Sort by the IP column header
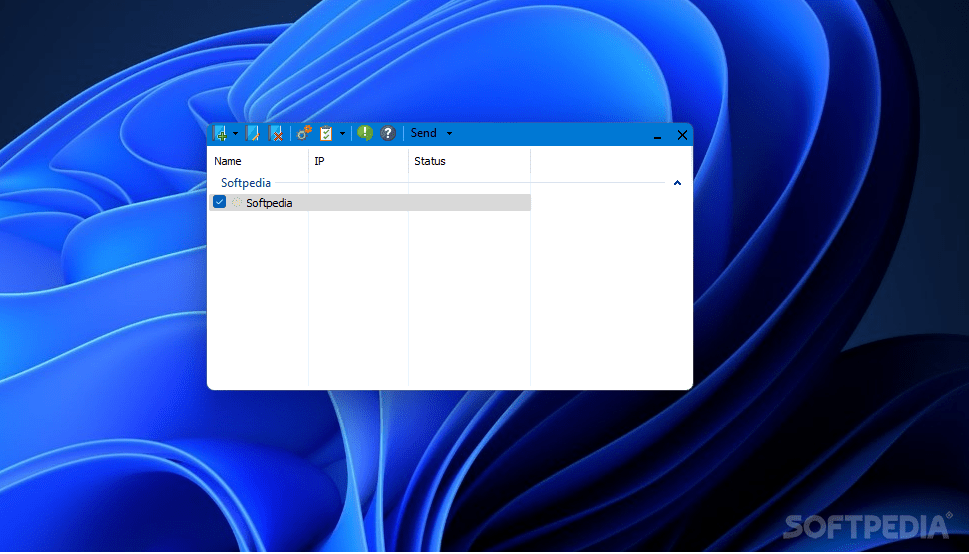Viewport: 969px width, 554px height. pyautogui.click(x=358, y=161)
